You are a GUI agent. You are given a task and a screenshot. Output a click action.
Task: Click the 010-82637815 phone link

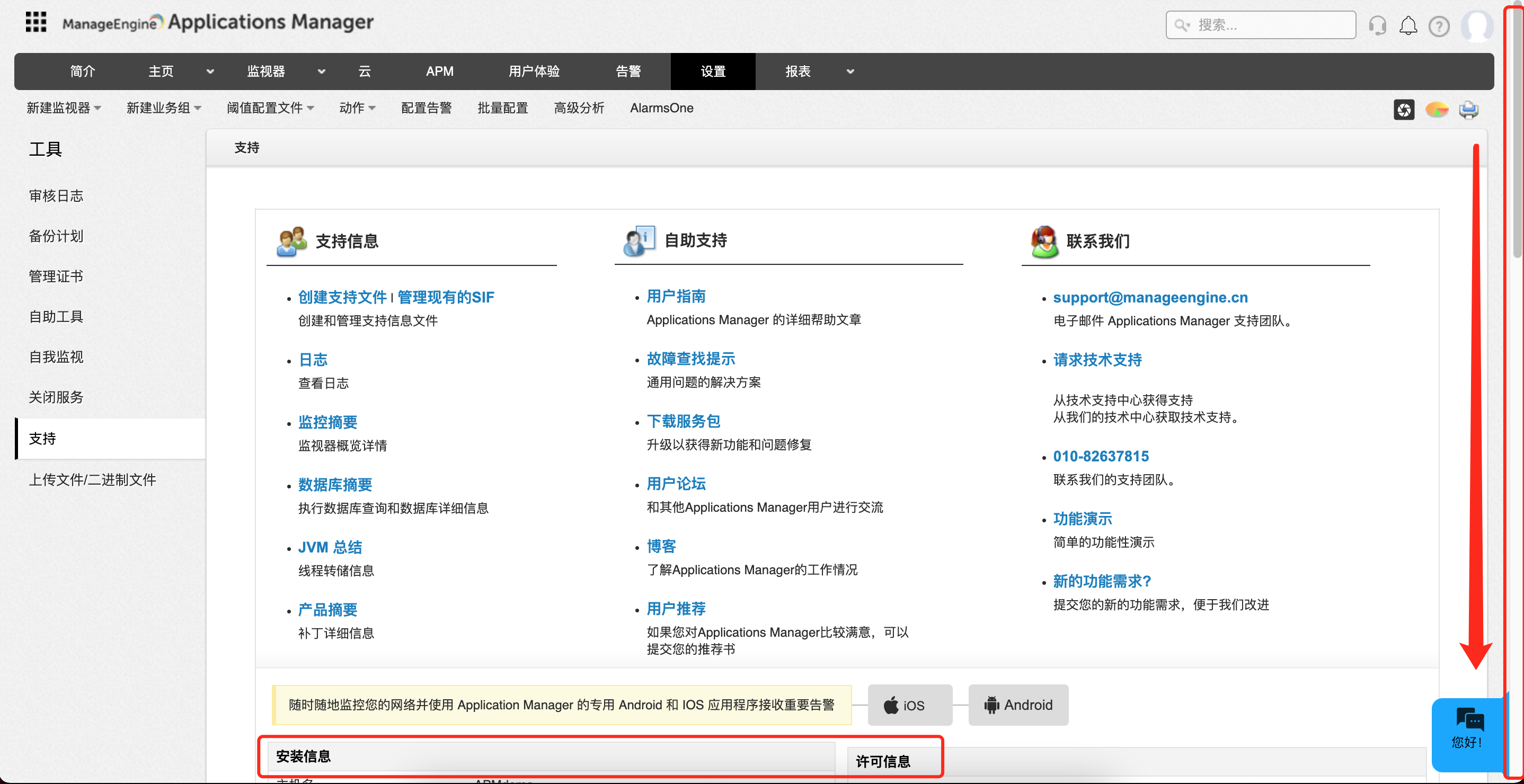(x=1101, y=456)
